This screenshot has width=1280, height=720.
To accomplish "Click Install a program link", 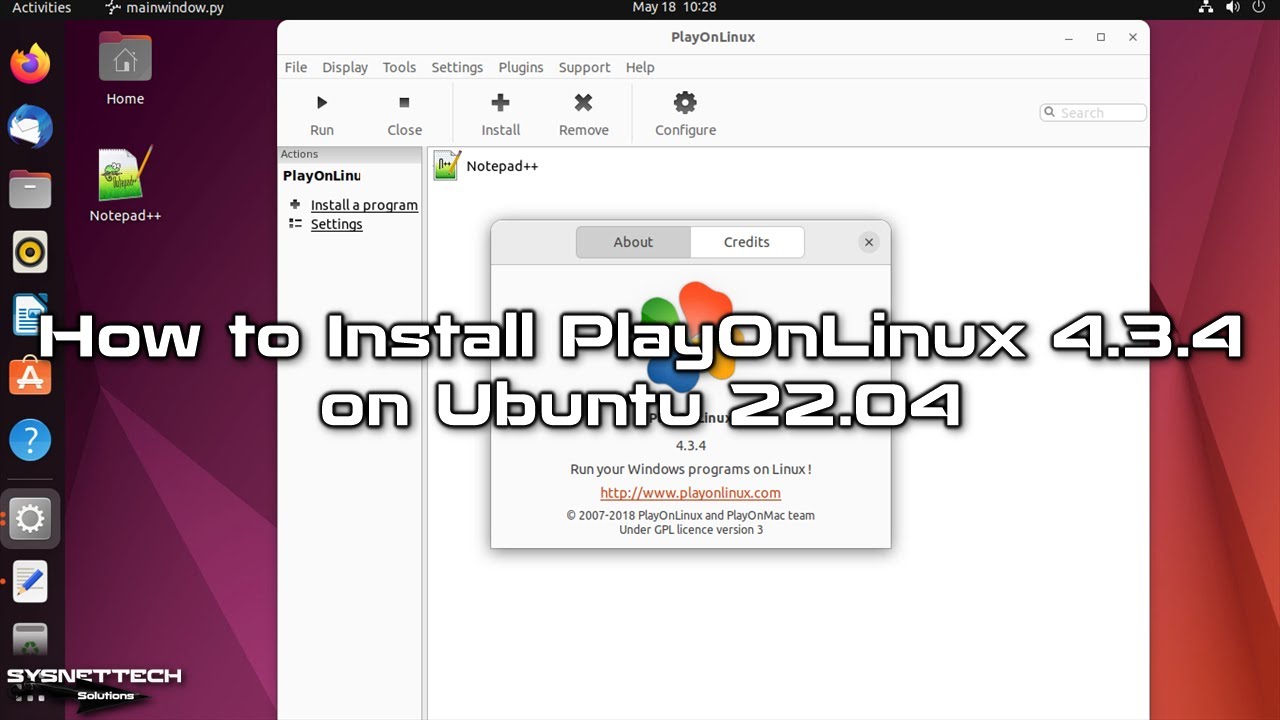I will (x=364, y=205).
